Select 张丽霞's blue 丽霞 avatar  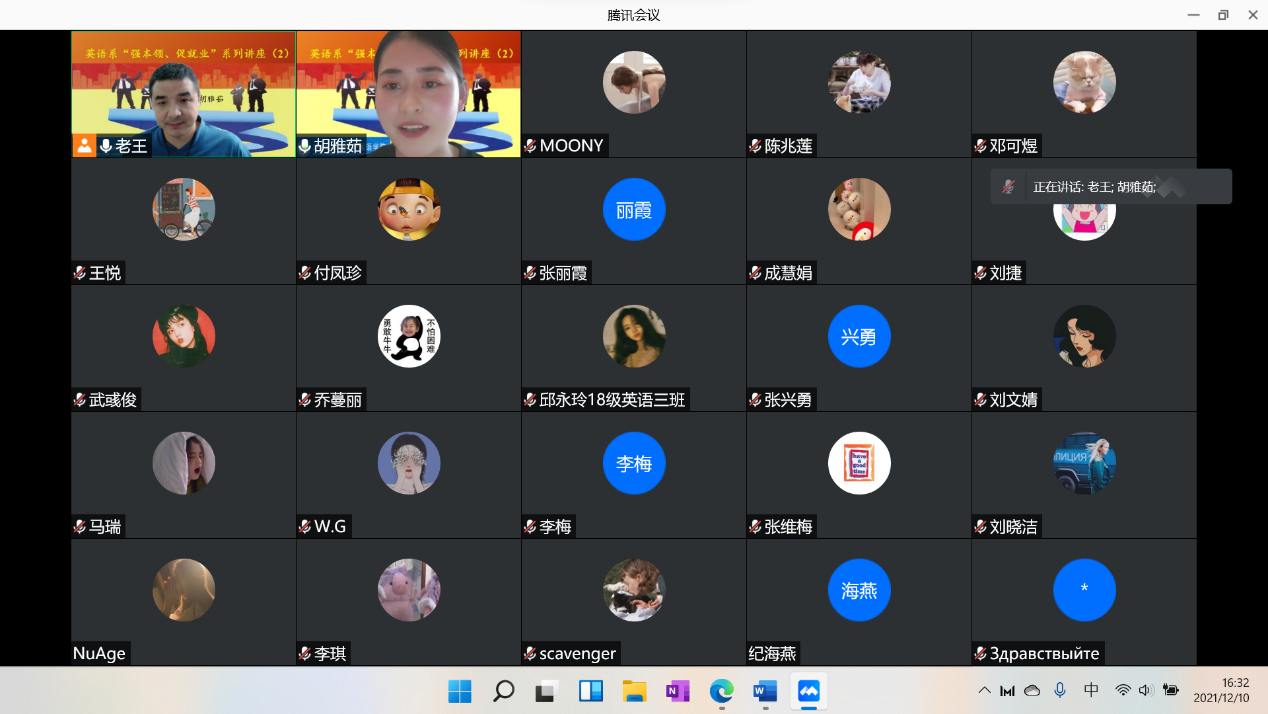coord(634,210)
